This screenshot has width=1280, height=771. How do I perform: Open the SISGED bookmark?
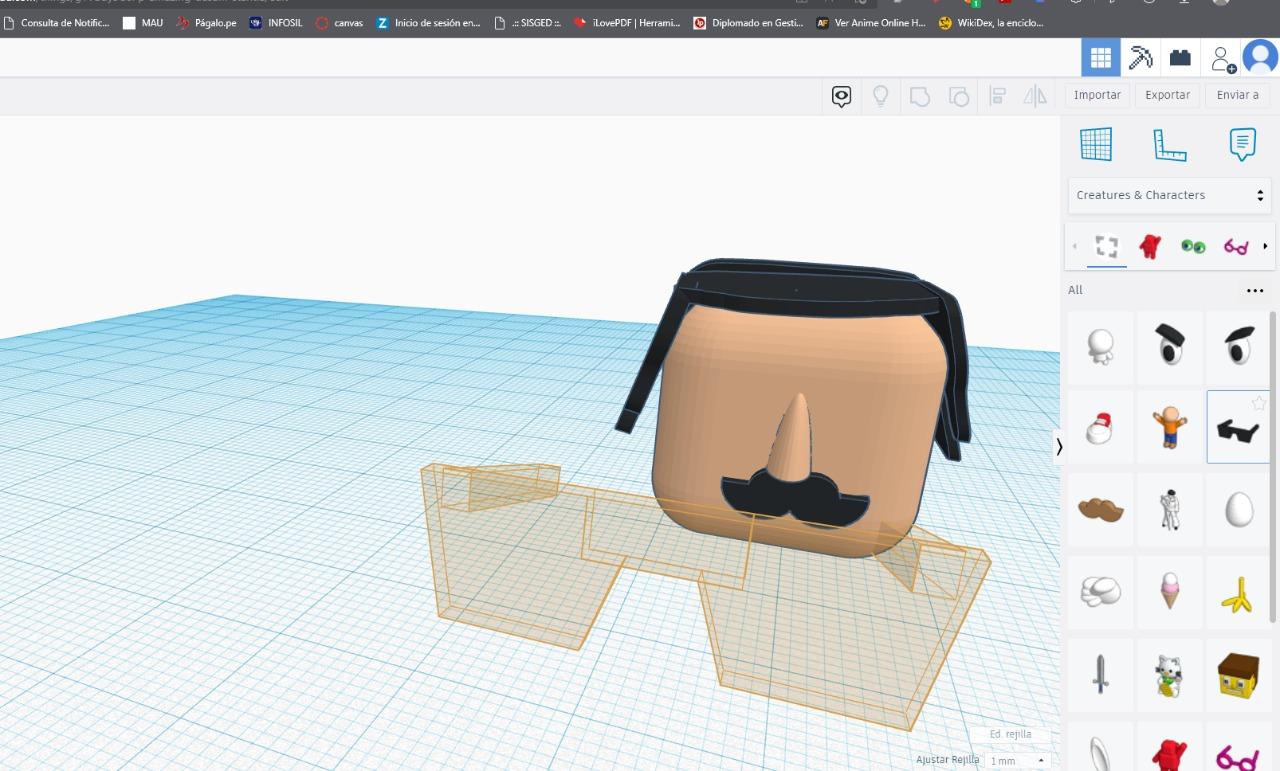pyautogui.click(x=528, y=22)
